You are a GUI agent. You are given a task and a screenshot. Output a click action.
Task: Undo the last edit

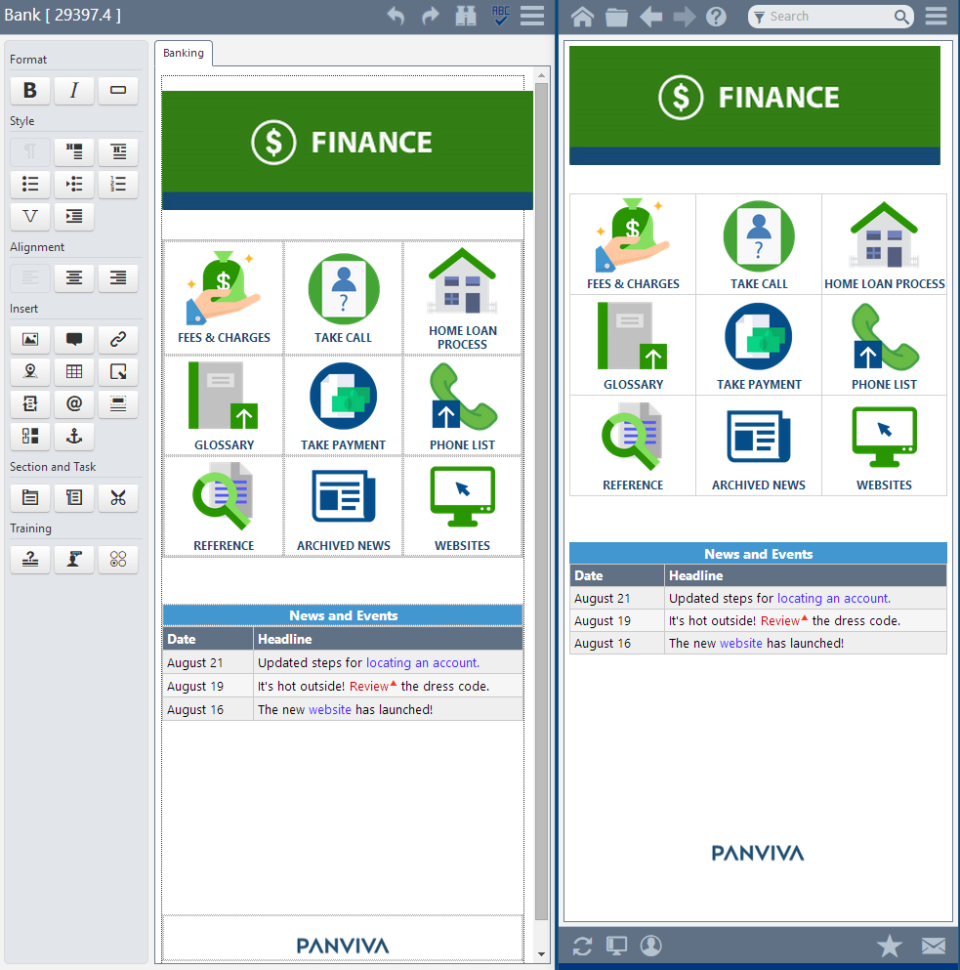396,16
